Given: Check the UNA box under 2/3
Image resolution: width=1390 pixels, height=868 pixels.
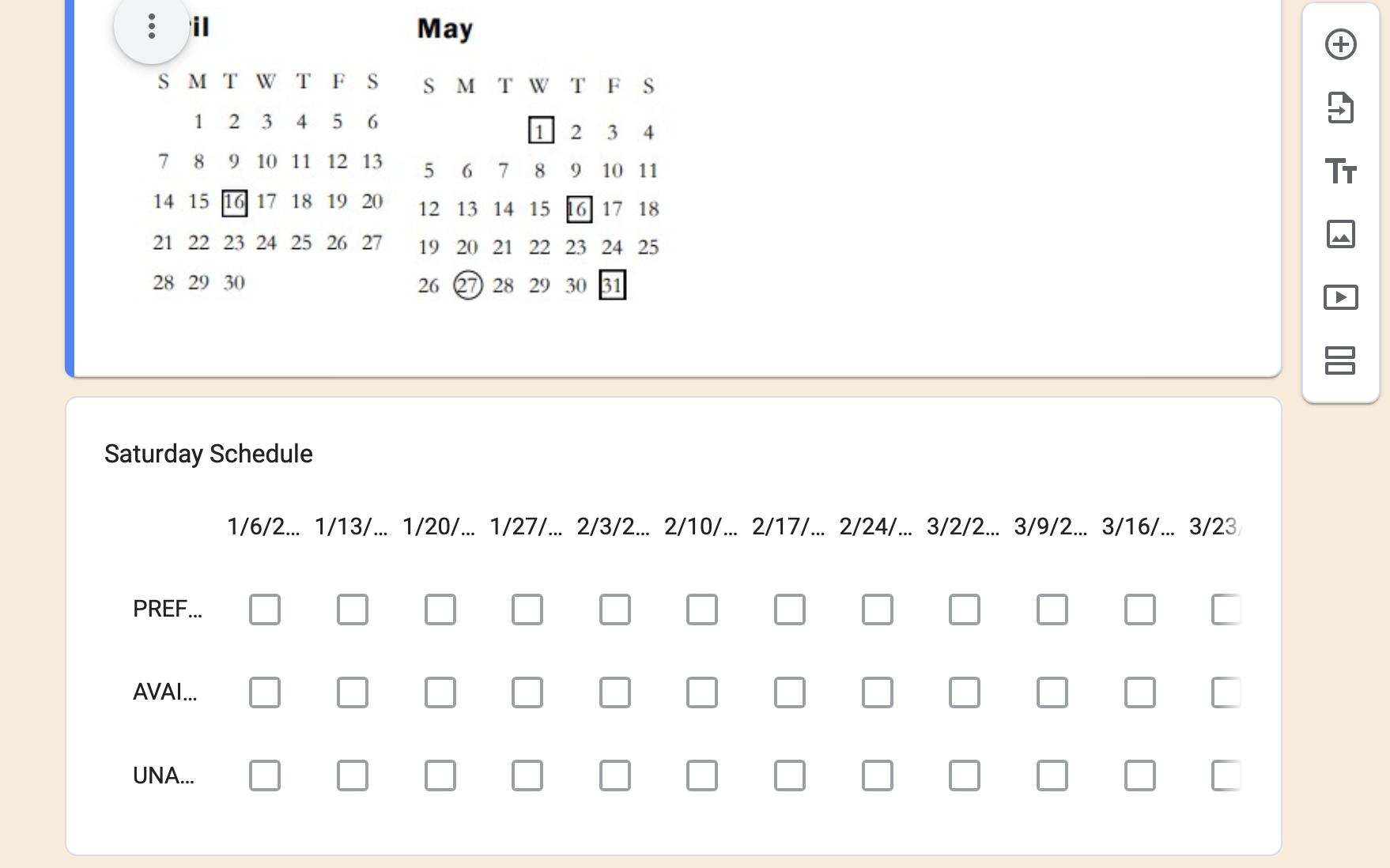Looking at the screenshot, I should [x=614, y=776].
